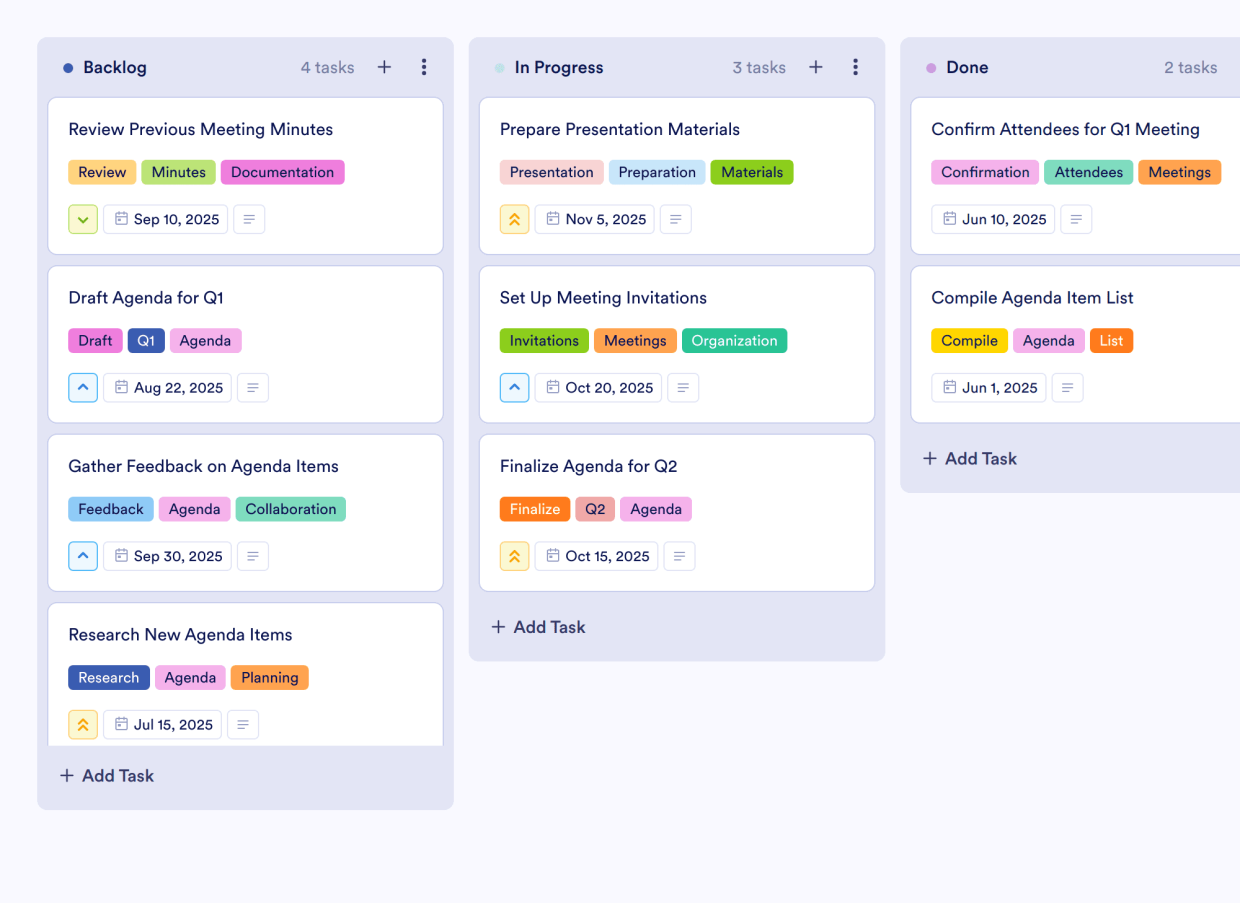Viewport: 1240px width, 903px height.
Task: Open highest priority indicator on Research New Agenda Items
Action: (x=83, y=725)
